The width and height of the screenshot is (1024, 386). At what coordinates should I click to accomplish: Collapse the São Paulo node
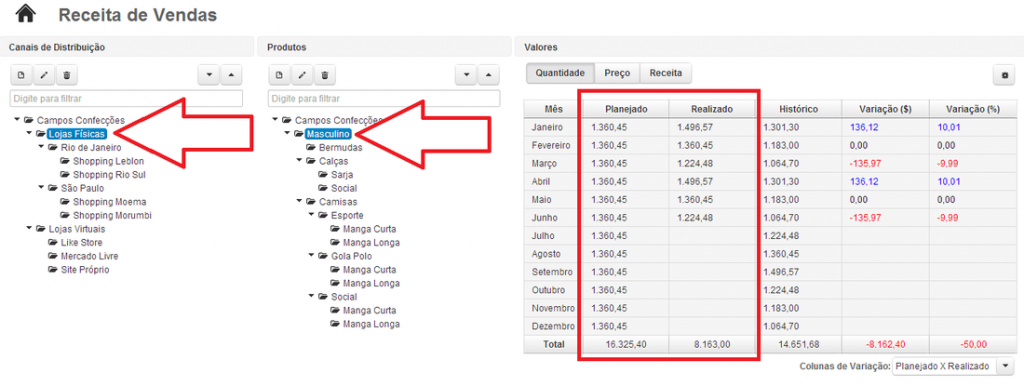pos(40,188)
